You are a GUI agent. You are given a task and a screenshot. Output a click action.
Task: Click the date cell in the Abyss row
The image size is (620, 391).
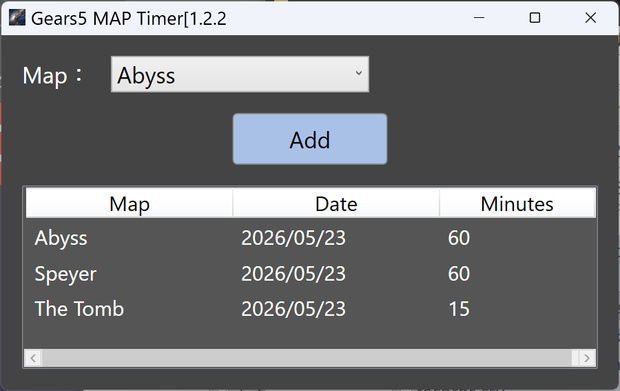pyautogui.click(x=293, y=238)
